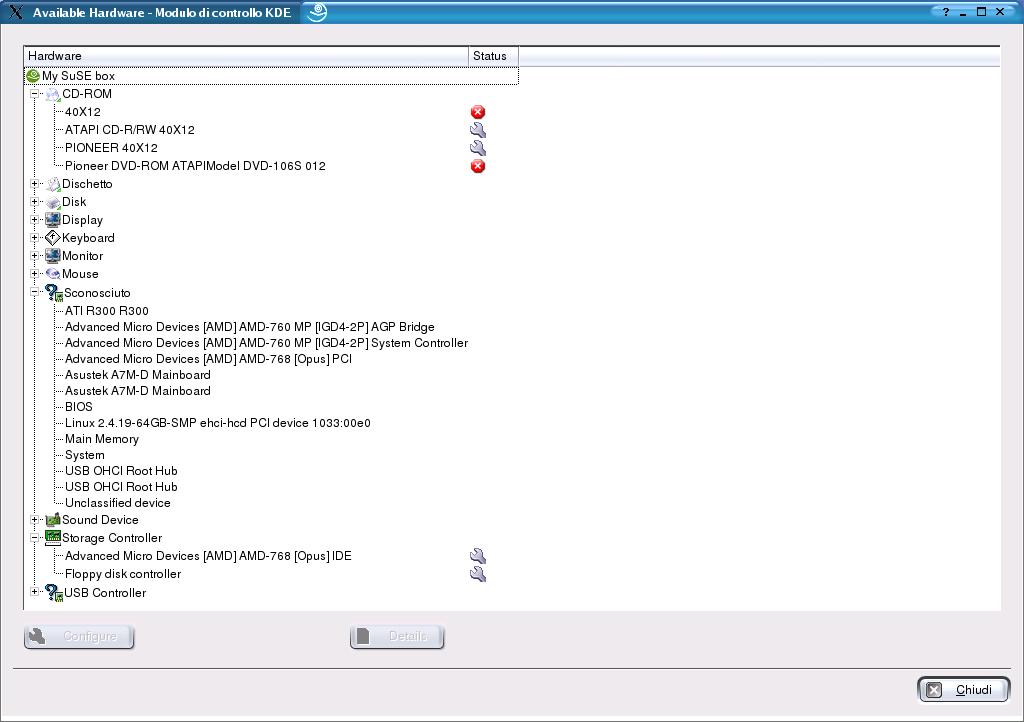Click the Configure button

[79, 636]
